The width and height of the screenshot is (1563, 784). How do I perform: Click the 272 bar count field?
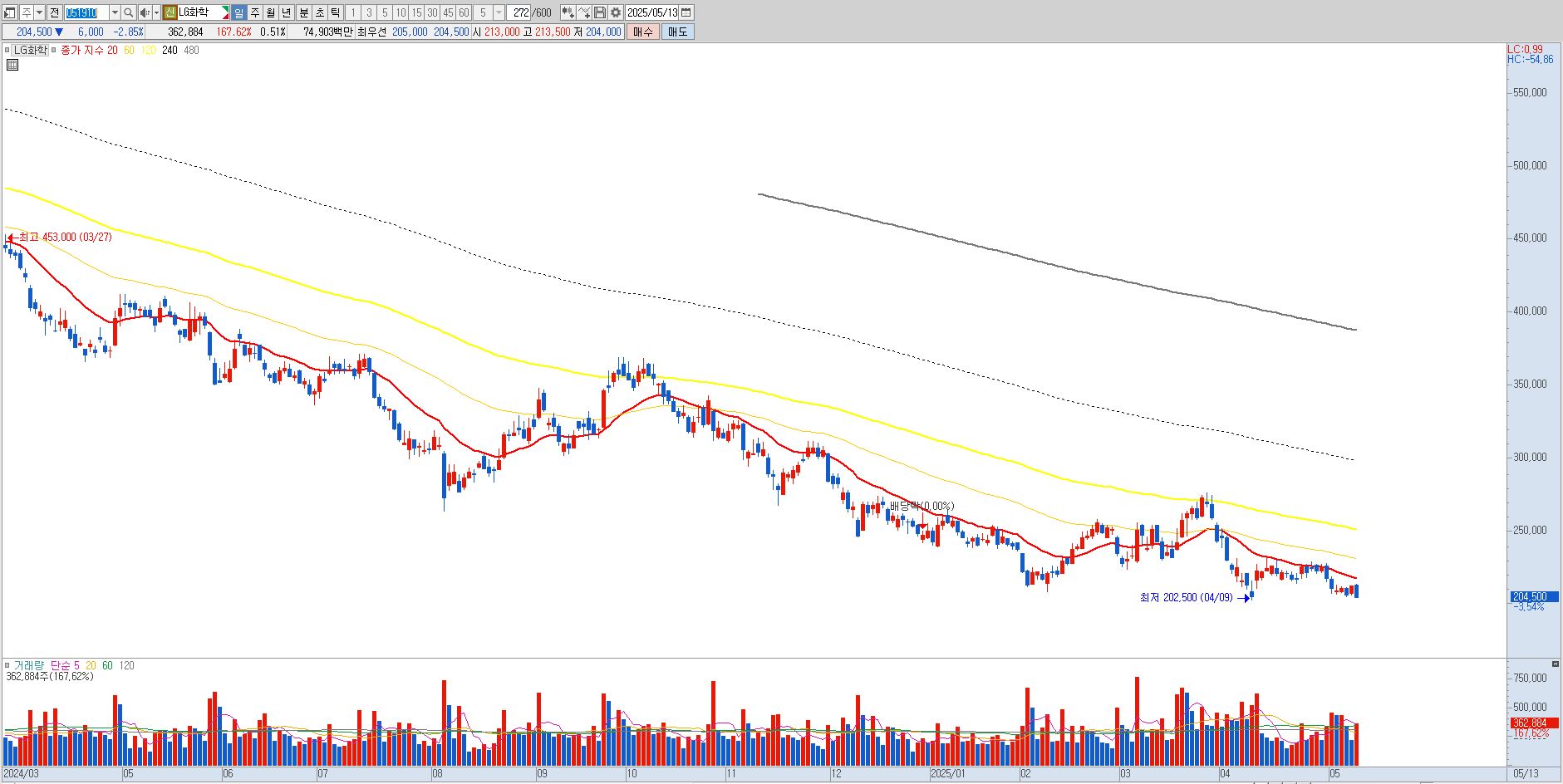519,12
